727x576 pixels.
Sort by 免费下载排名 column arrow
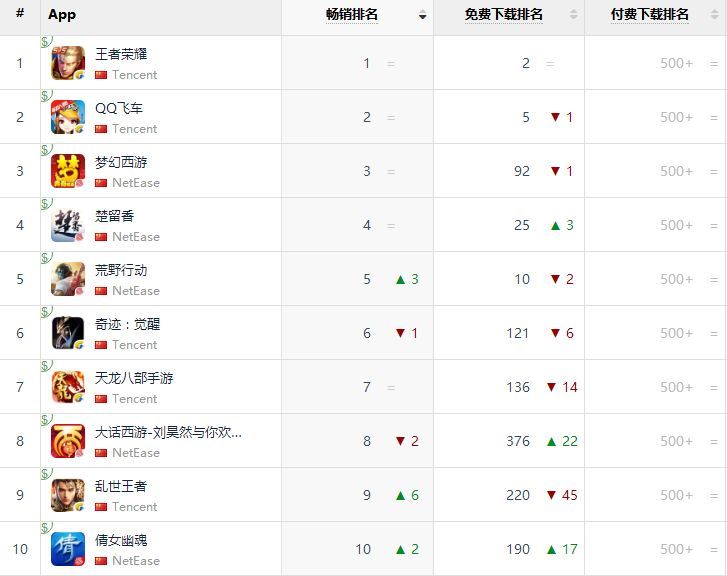pos(573,15)
